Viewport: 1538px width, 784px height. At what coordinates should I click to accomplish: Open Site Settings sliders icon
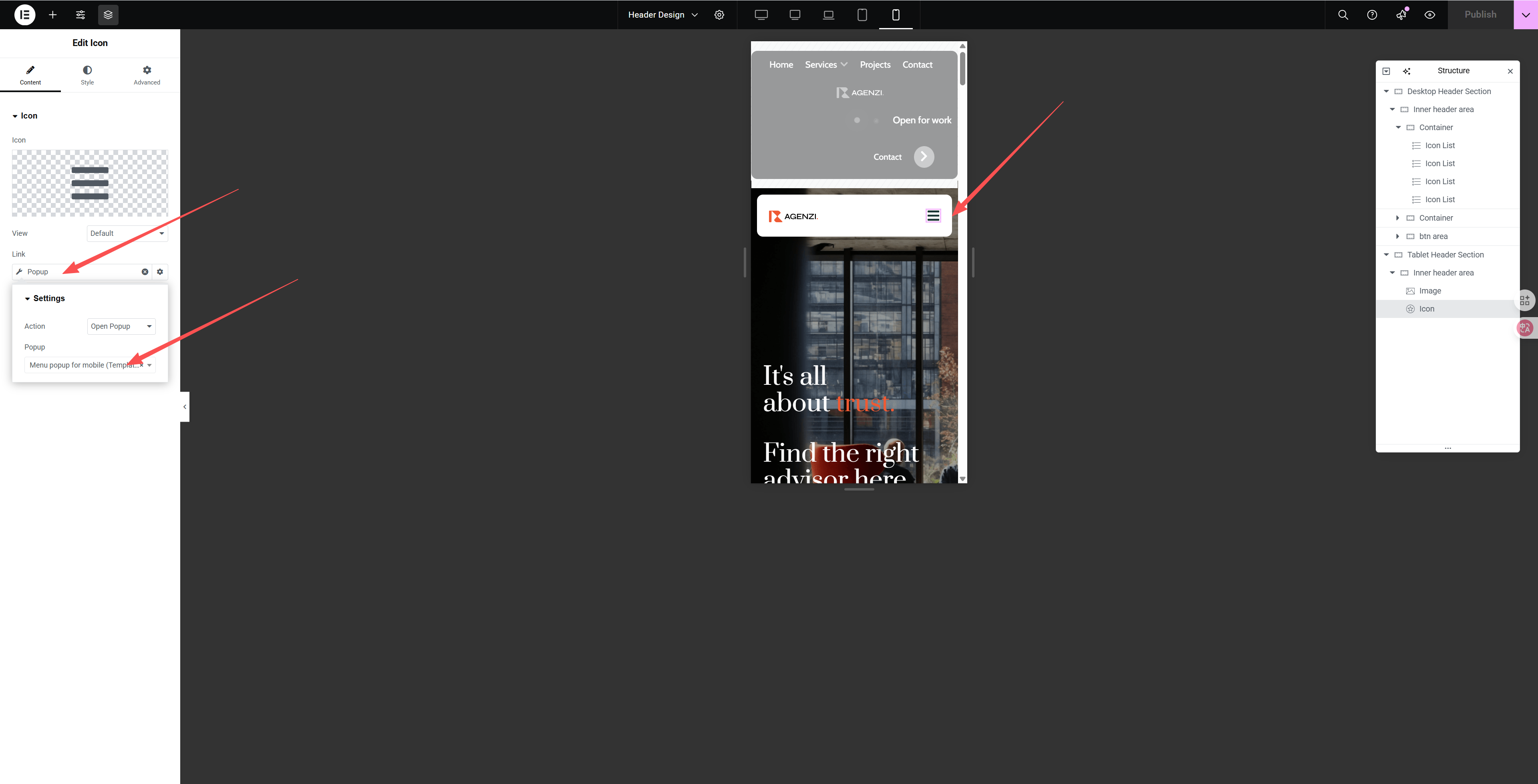click(81, 15)
